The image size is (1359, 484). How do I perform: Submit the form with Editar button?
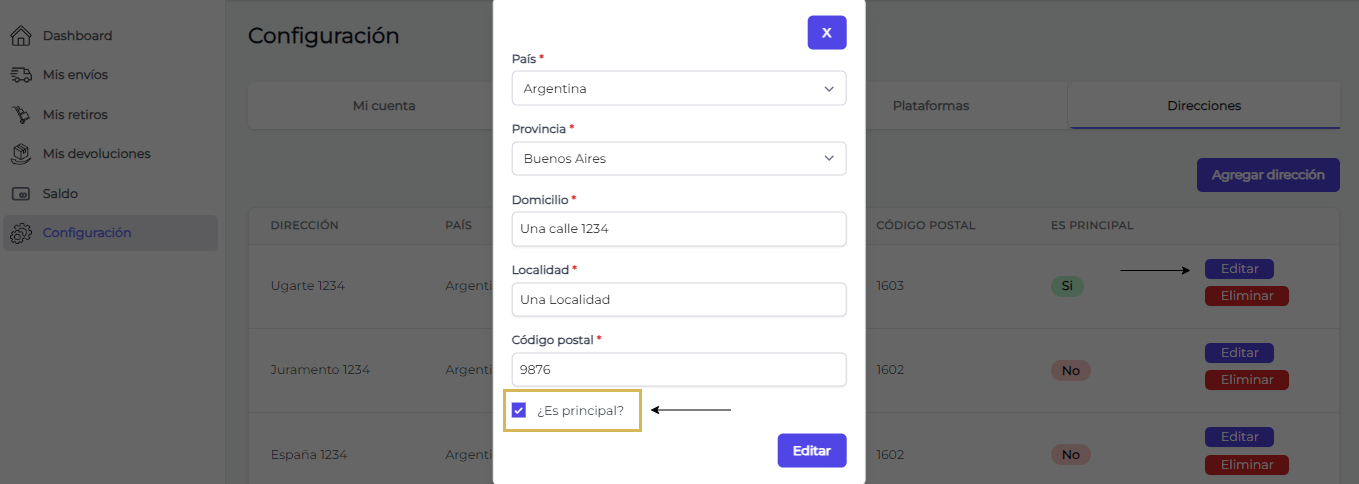(x=812, y=450)
